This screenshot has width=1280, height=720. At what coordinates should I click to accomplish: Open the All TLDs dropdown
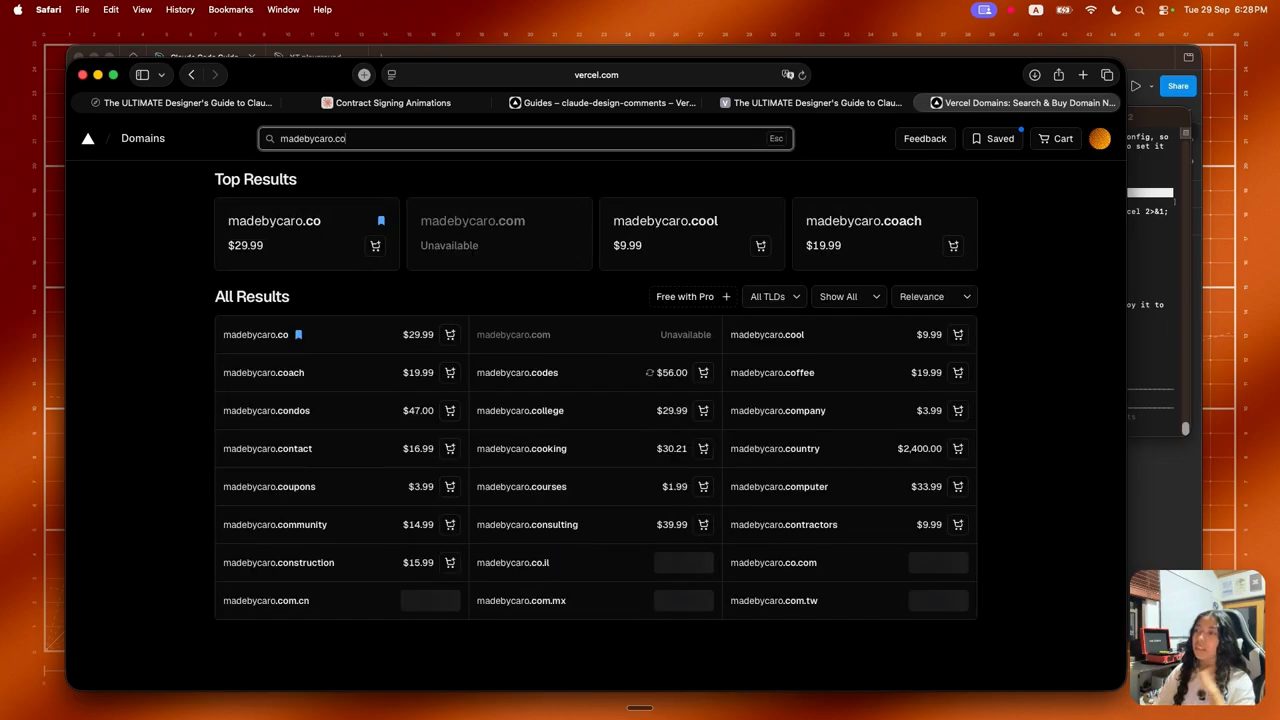coord(774,297)
